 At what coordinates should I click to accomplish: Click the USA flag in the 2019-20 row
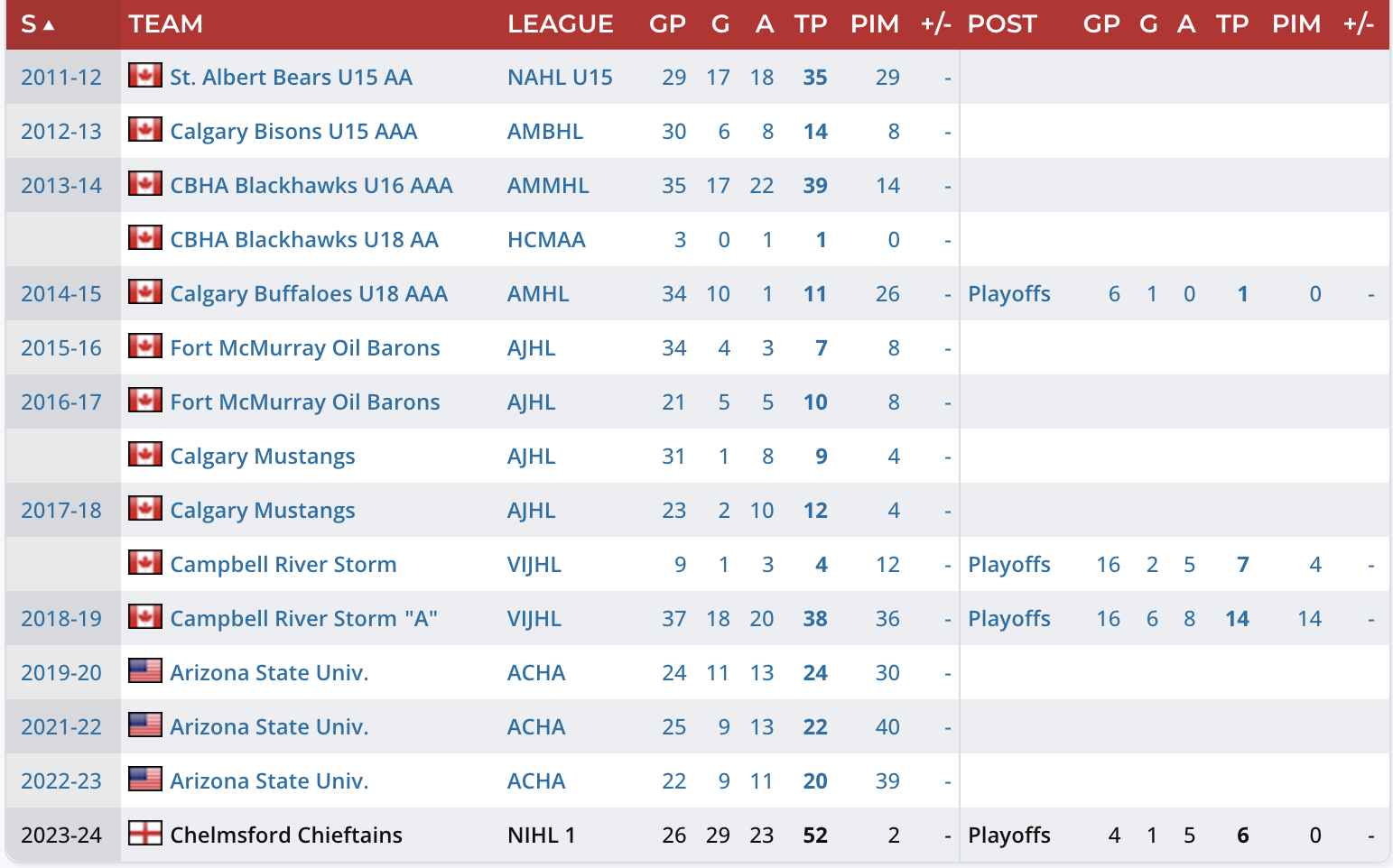coord(144,671)
